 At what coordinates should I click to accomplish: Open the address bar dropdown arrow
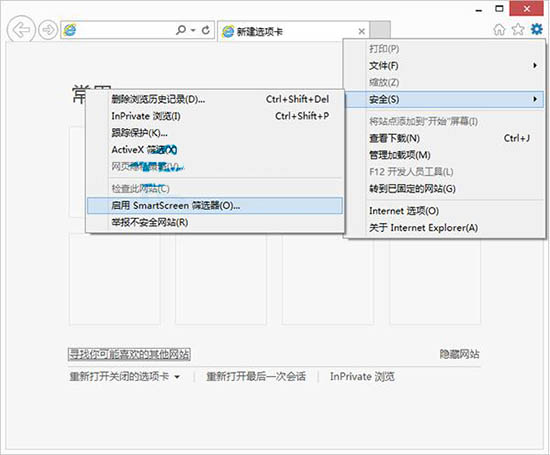(193, 31)
